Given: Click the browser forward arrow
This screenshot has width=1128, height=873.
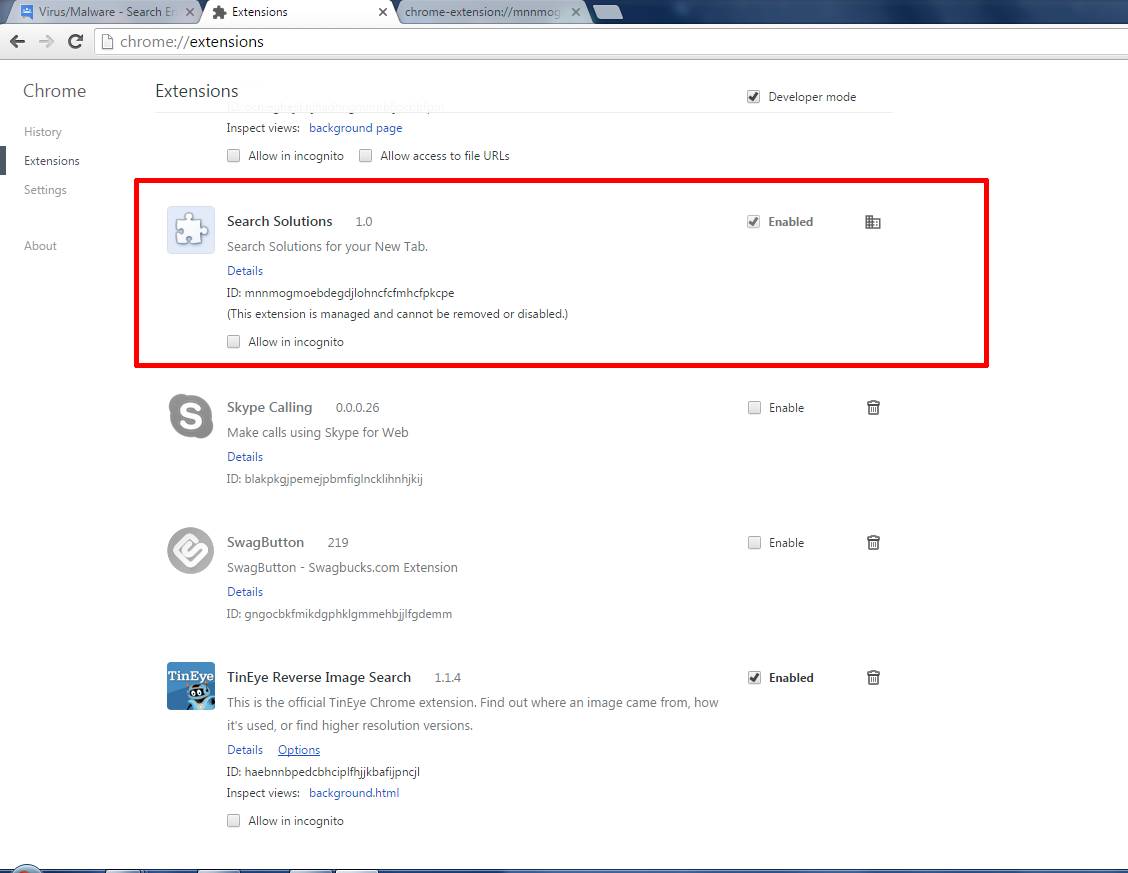Looking at the screenshot, I should tap(46, 42).
